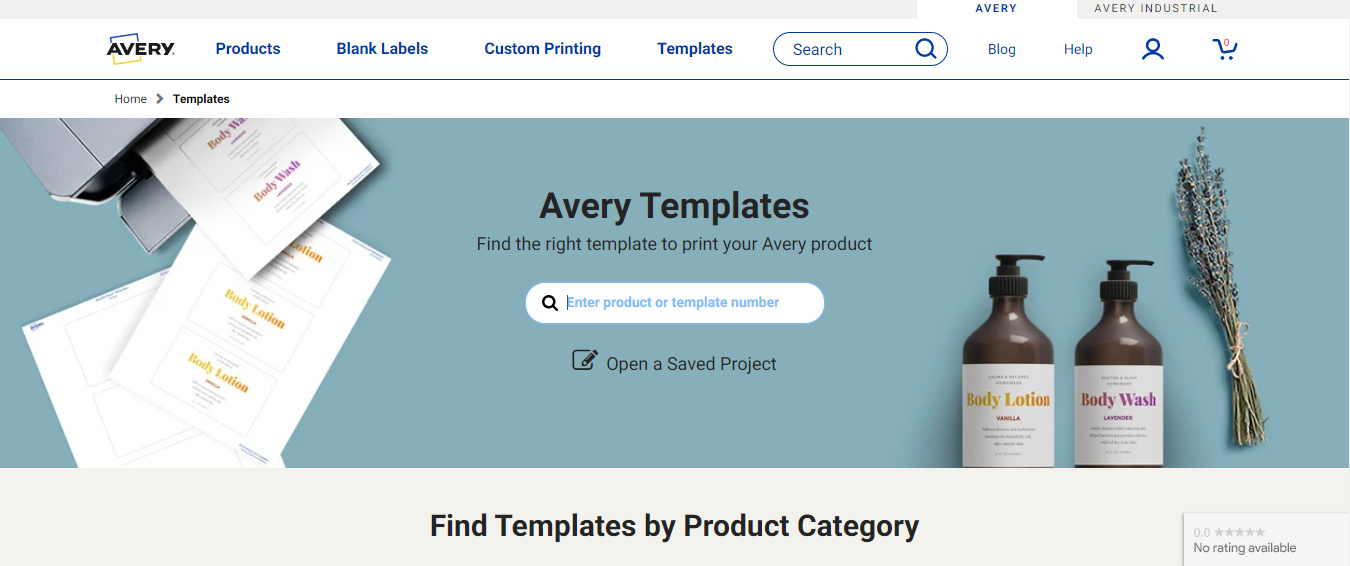Go to the Blog link
Image resolution: width=1350 pixels, height=566 pixels.
click(1001, 49)
